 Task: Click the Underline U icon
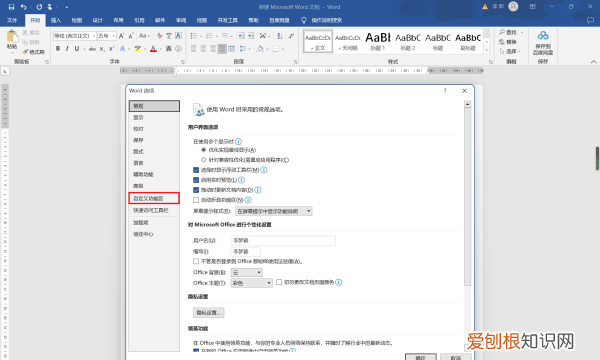(77, 49)
